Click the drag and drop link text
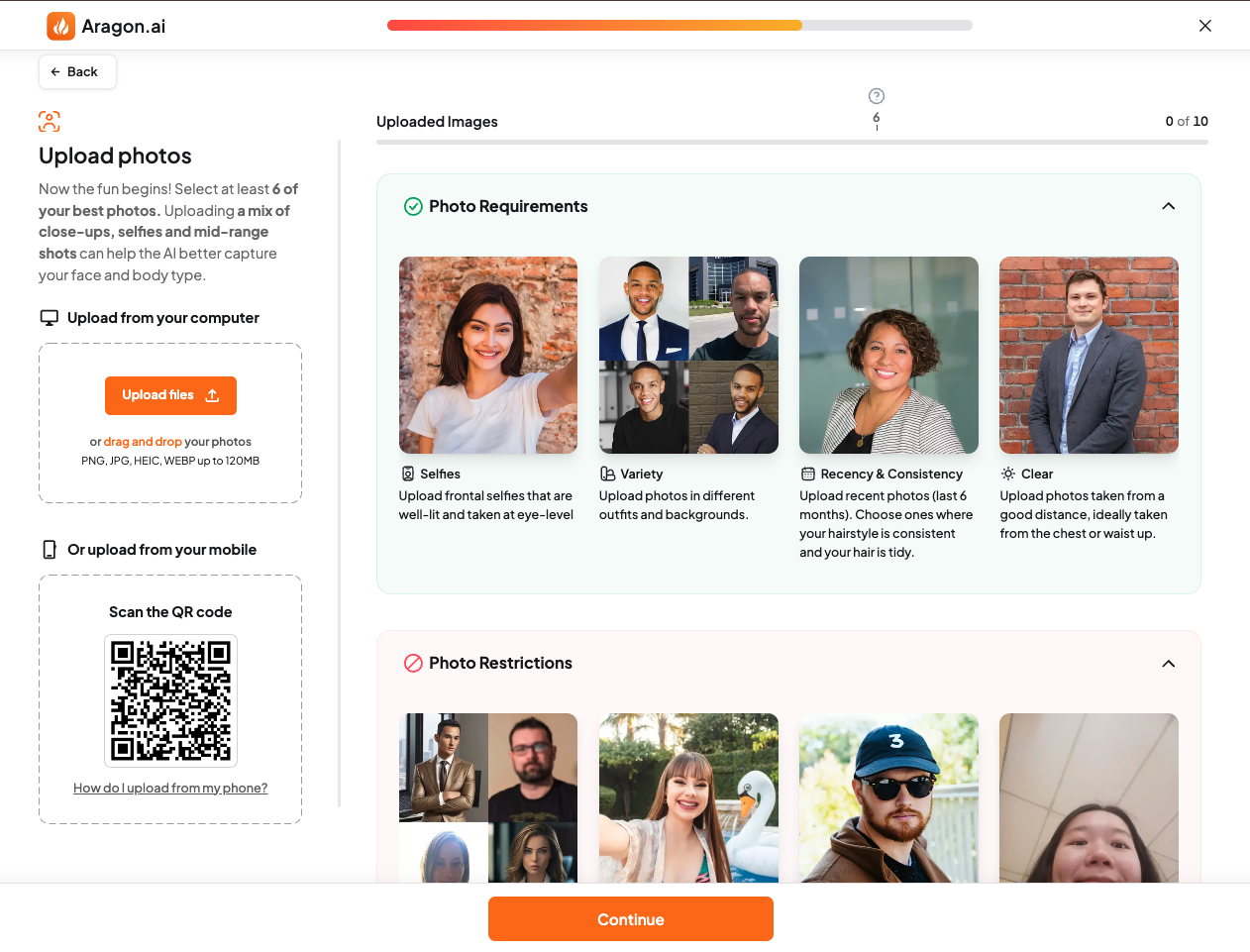Screen dimensions: 1250x952 click(143, 442)
